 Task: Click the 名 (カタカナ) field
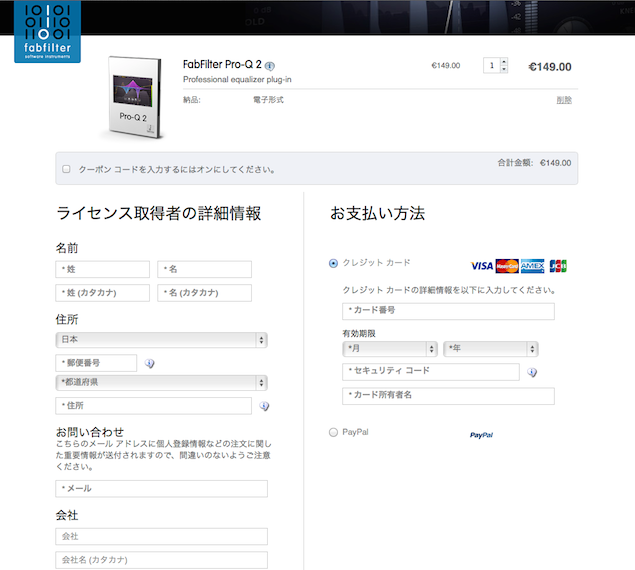click(205, 293)
